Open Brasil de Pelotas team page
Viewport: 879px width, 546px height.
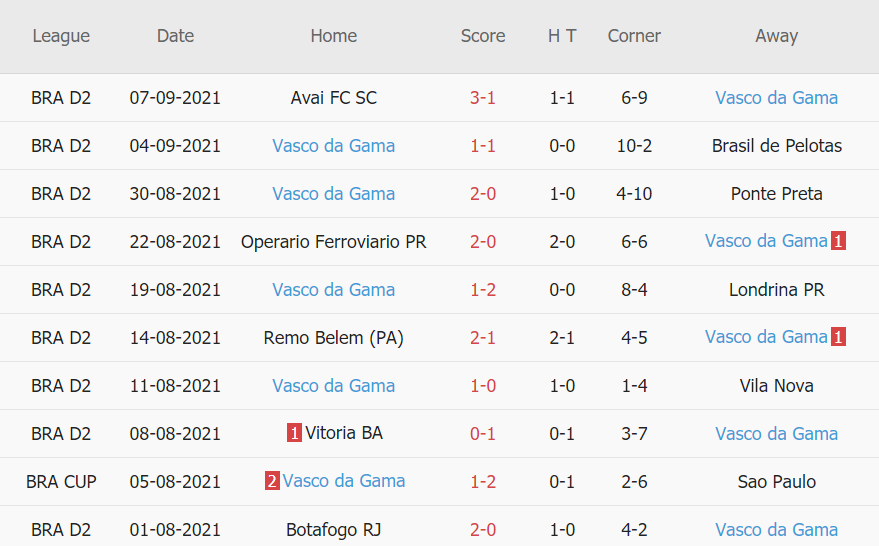[x=776, y=146]
